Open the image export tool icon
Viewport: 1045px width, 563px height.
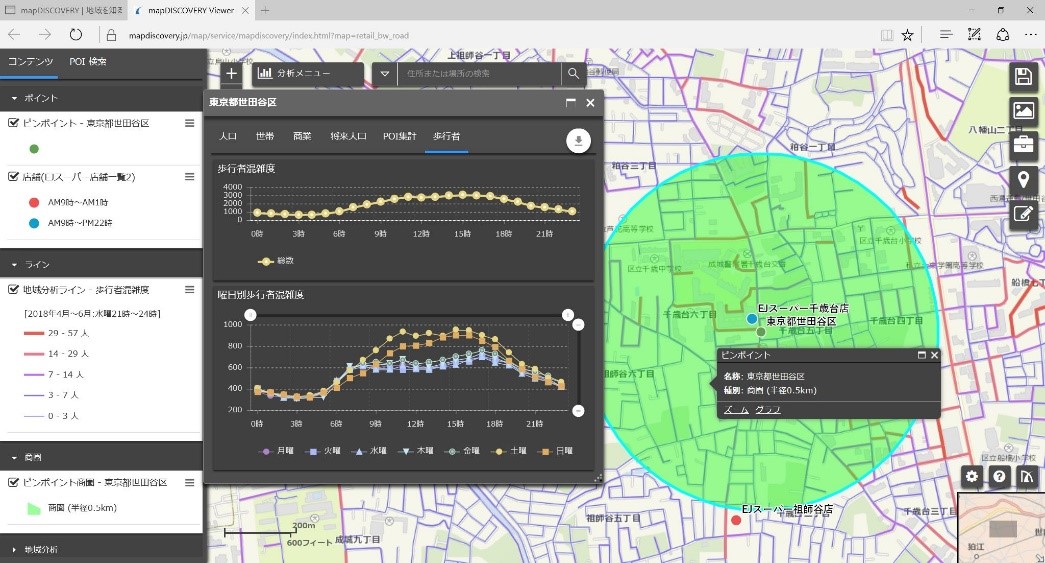pyautogui.click(x=1023, y=111)
